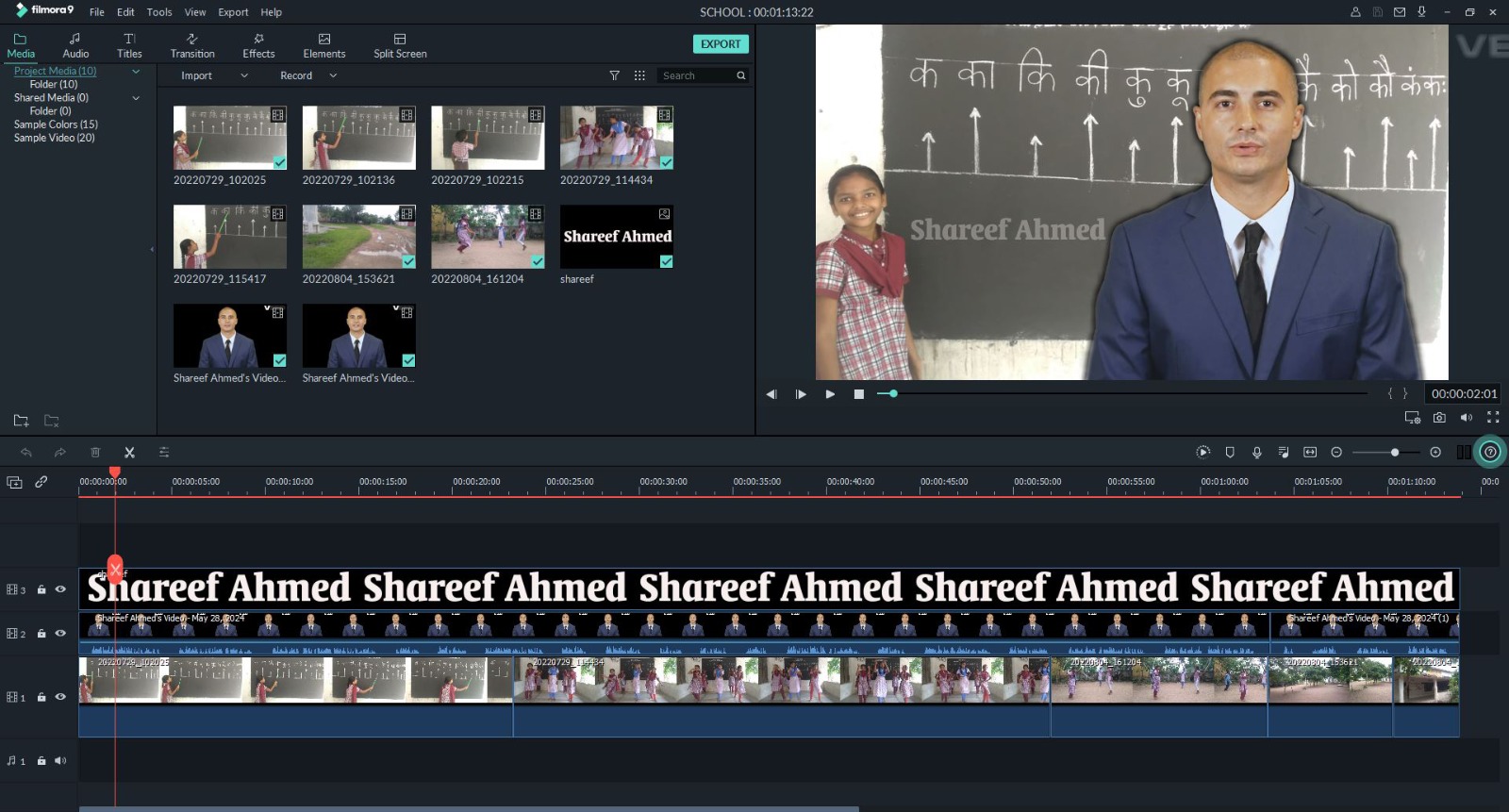The image size is (1509, 812).
Task: Click the split (scissors) tool icon
Action: point(129,453)
